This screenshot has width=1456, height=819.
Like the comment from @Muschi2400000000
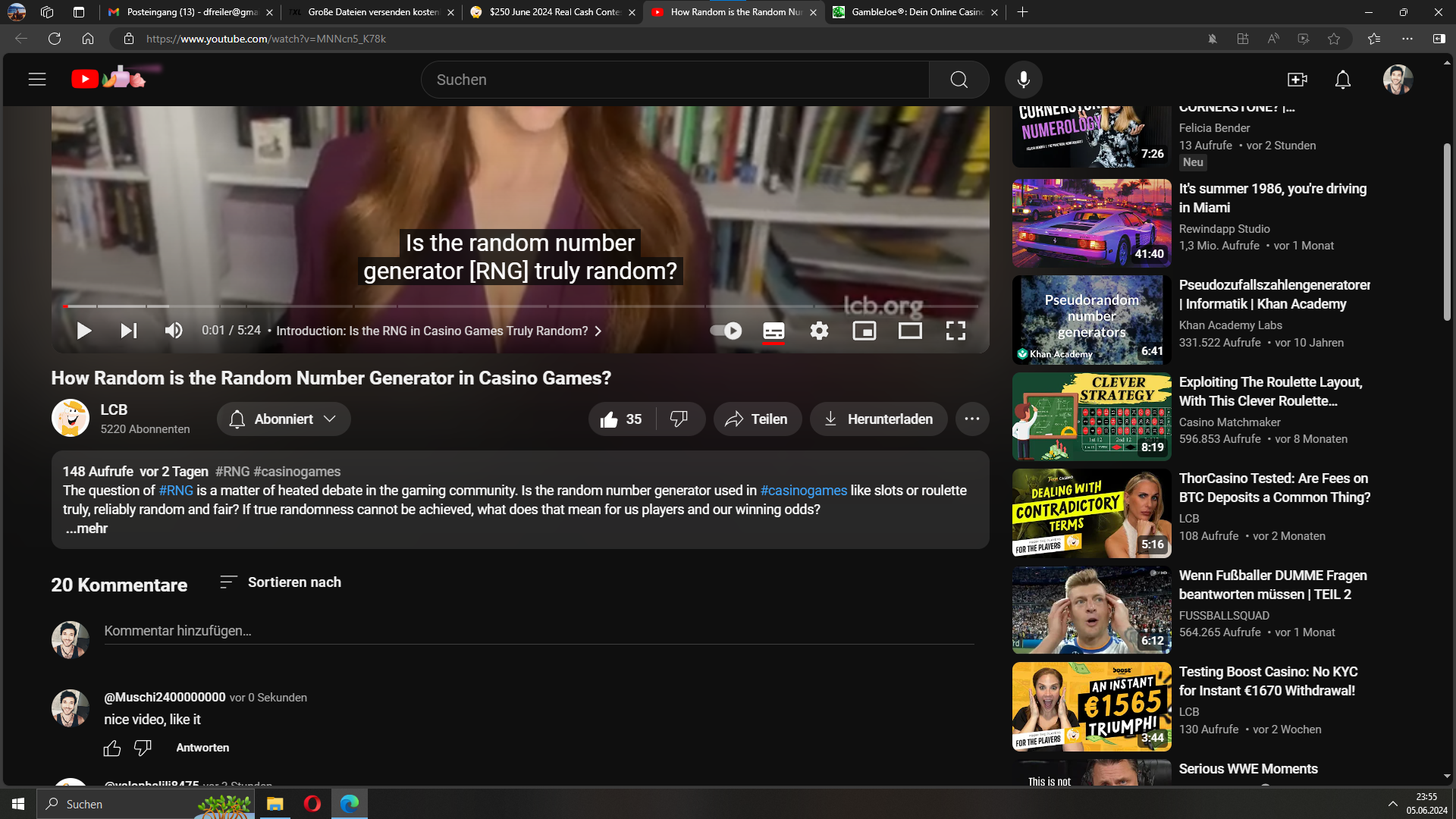[x=112, y=748]
